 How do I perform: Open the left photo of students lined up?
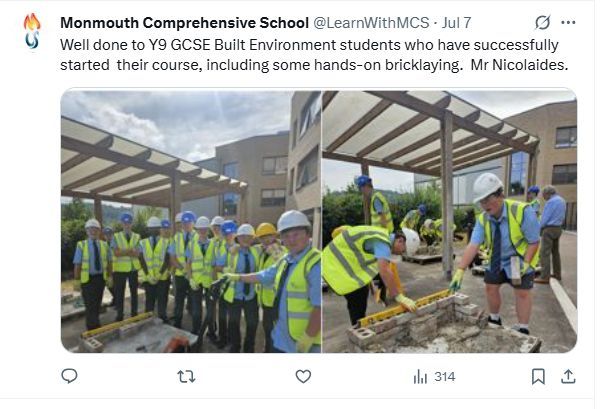pos(190,221)
